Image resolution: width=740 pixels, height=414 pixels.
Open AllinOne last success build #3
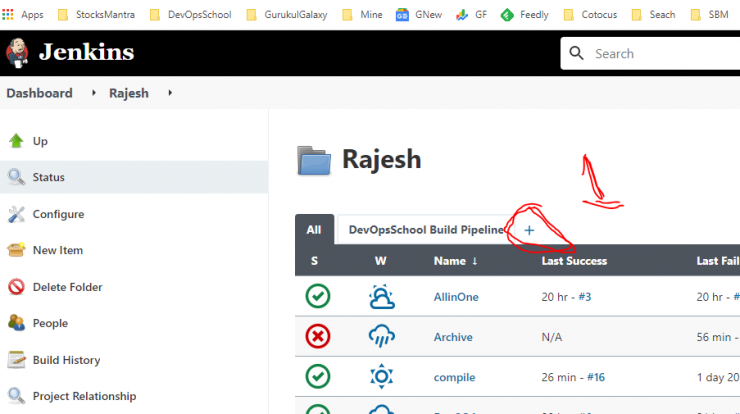point(585,297)
